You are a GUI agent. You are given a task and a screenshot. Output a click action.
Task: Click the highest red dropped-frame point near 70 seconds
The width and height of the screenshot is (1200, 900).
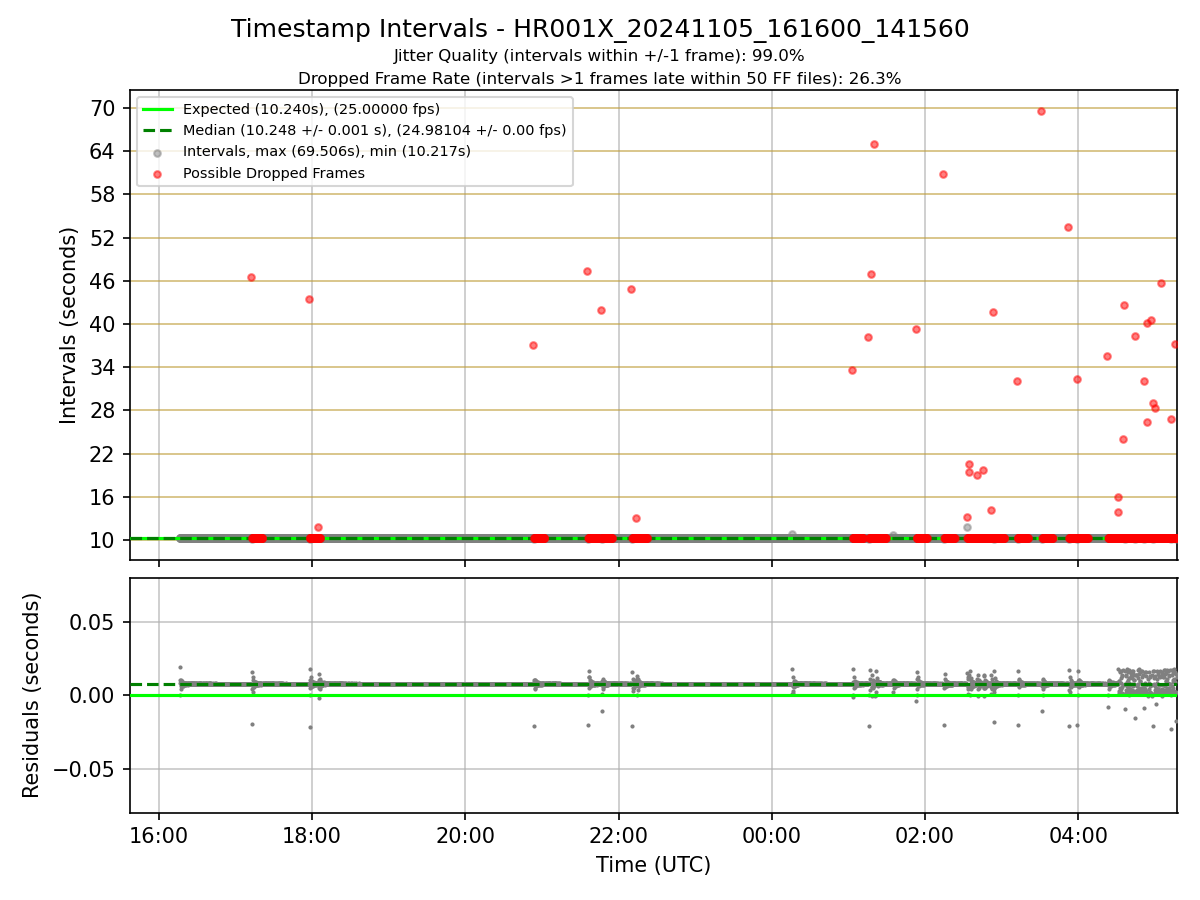pos(1041,111)
